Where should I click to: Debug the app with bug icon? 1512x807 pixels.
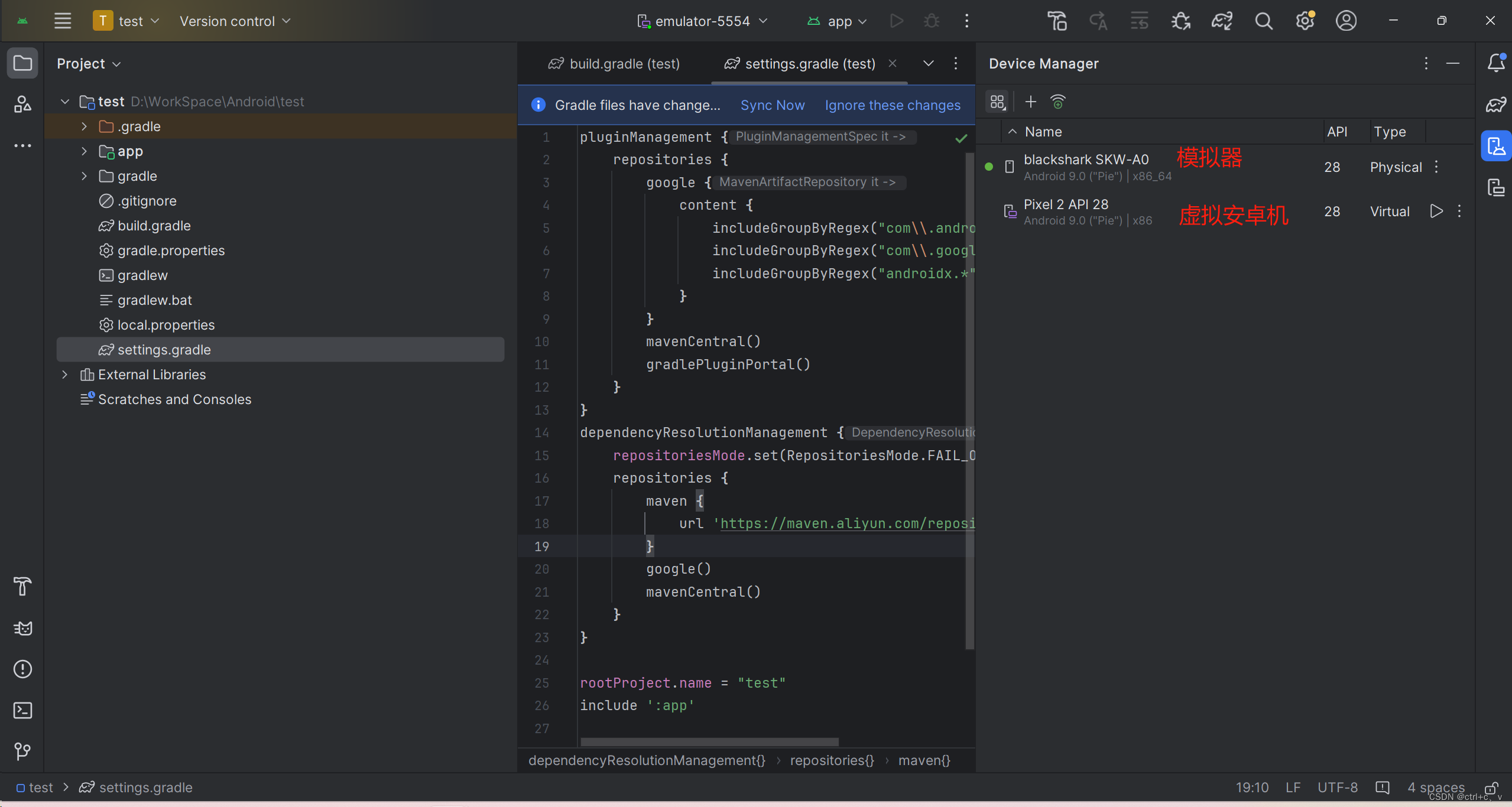pos(932,21)
